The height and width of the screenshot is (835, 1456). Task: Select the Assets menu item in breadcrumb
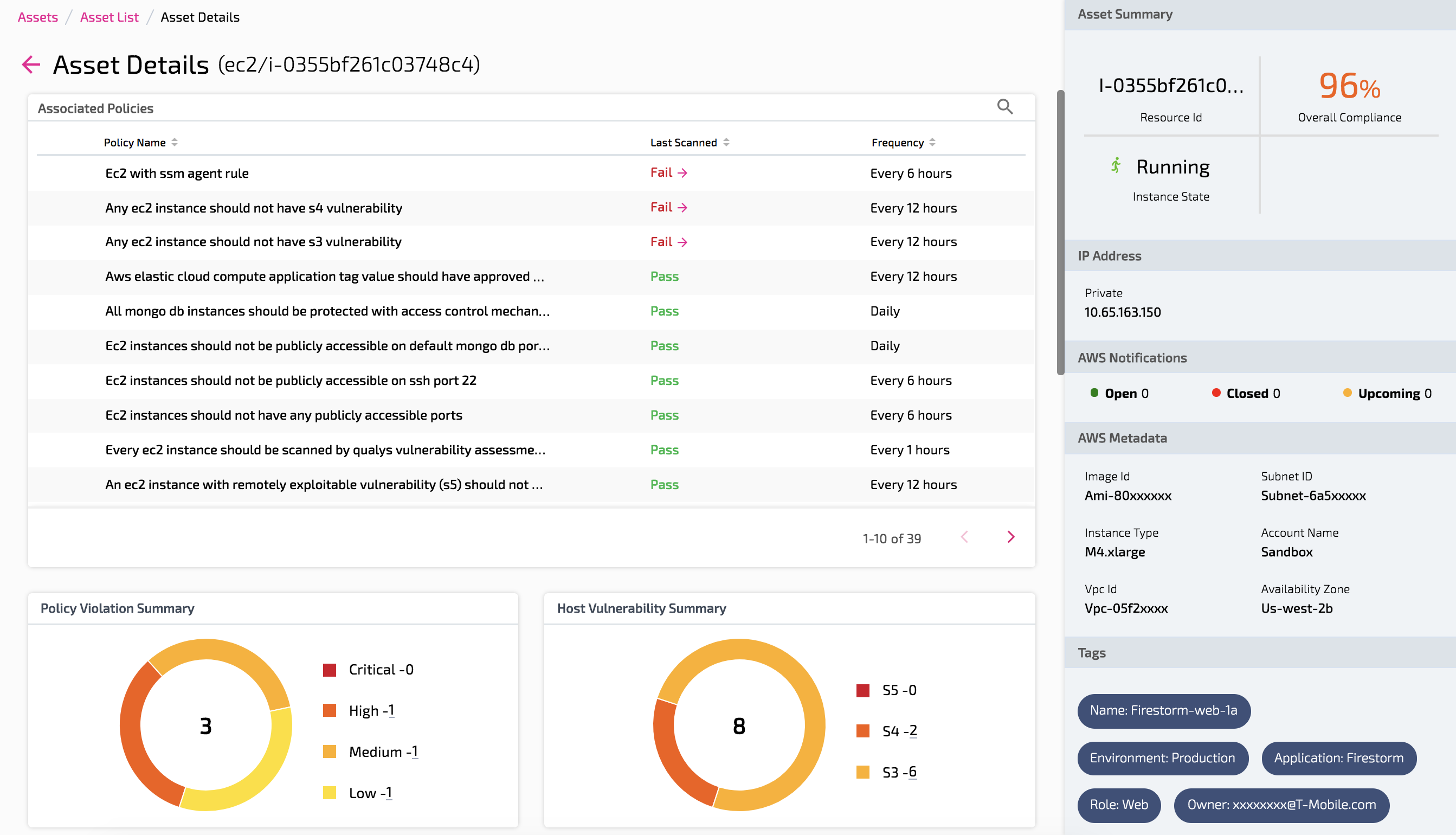[37, 17]
